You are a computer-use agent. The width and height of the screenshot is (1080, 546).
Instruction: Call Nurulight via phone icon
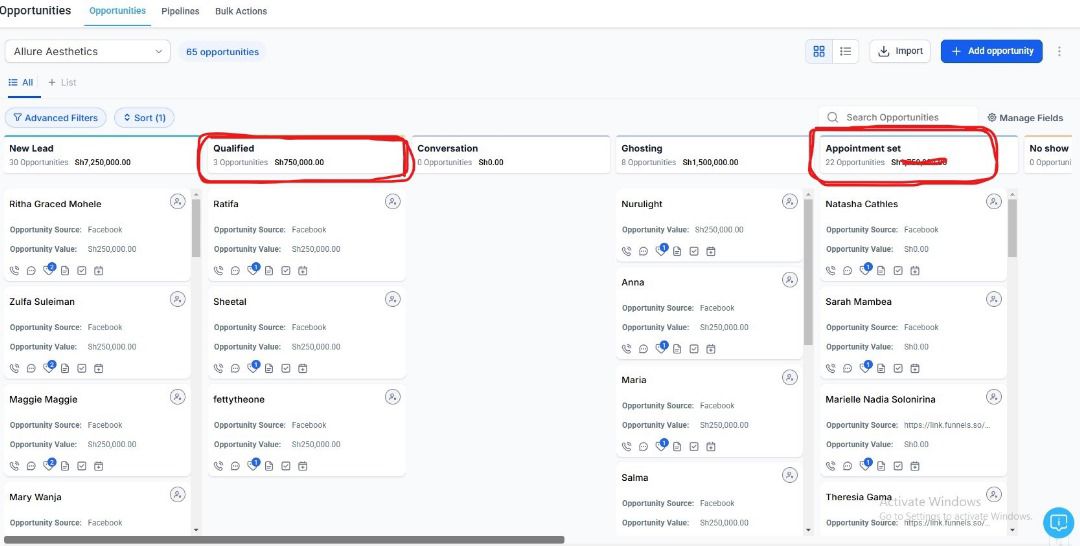coord(627,251)
